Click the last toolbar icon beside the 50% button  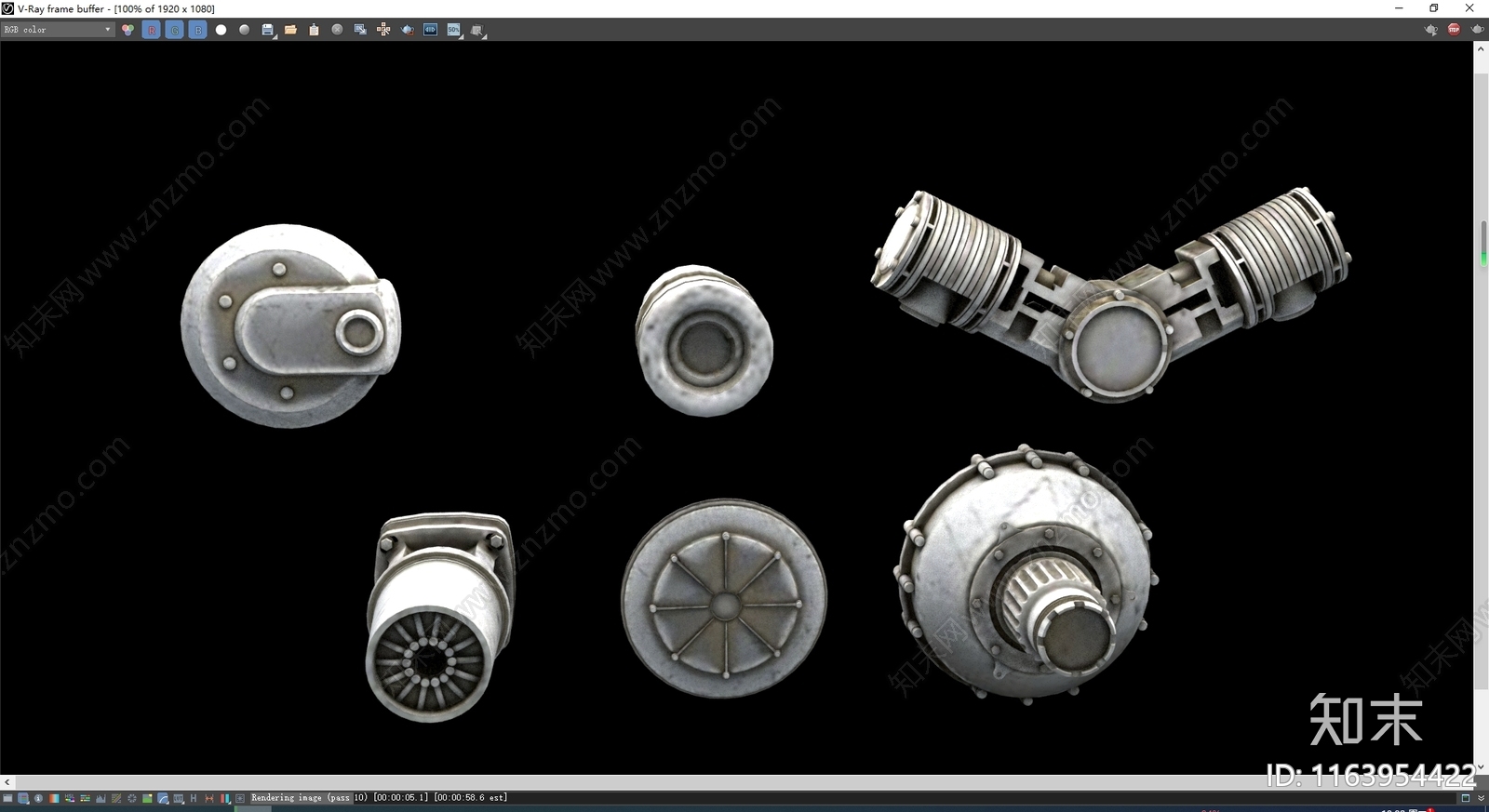[477, 31]
